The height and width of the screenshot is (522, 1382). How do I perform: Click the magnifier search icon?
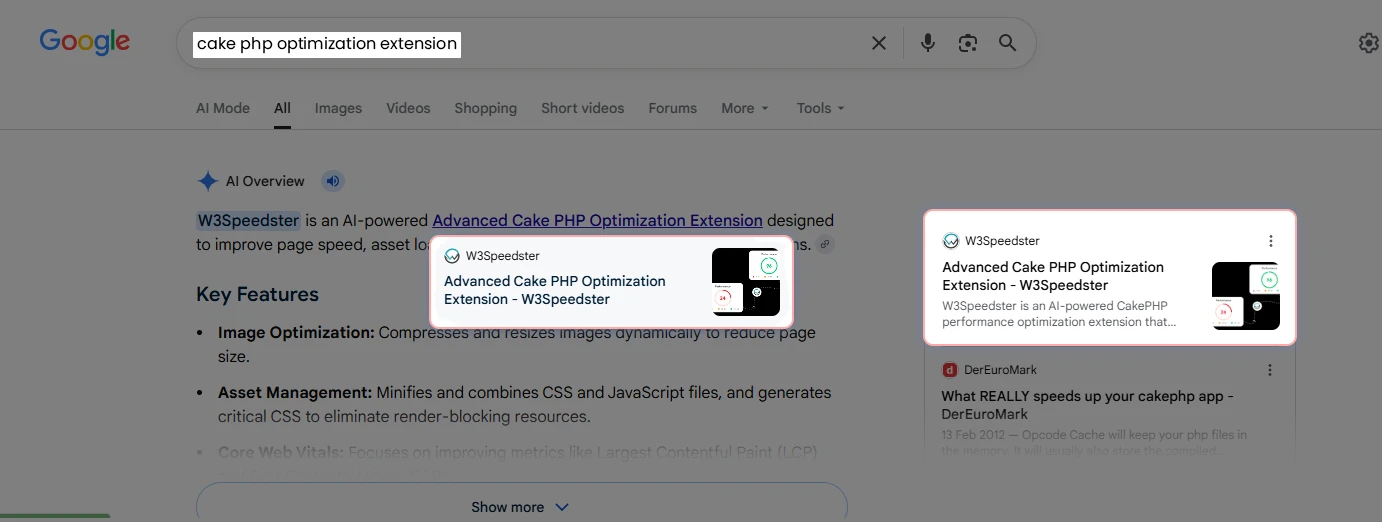tap(1008, 43)
